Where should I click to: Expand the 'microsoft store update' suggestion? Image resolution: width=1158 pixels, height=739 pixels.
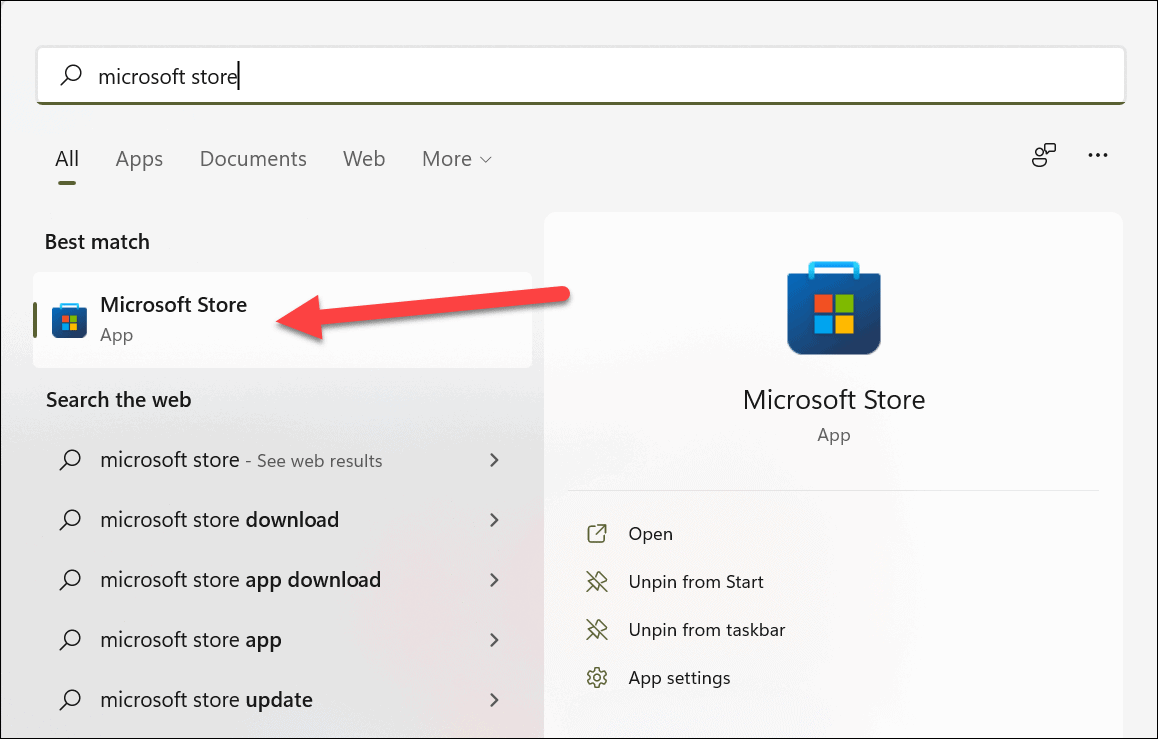point(494,700)
